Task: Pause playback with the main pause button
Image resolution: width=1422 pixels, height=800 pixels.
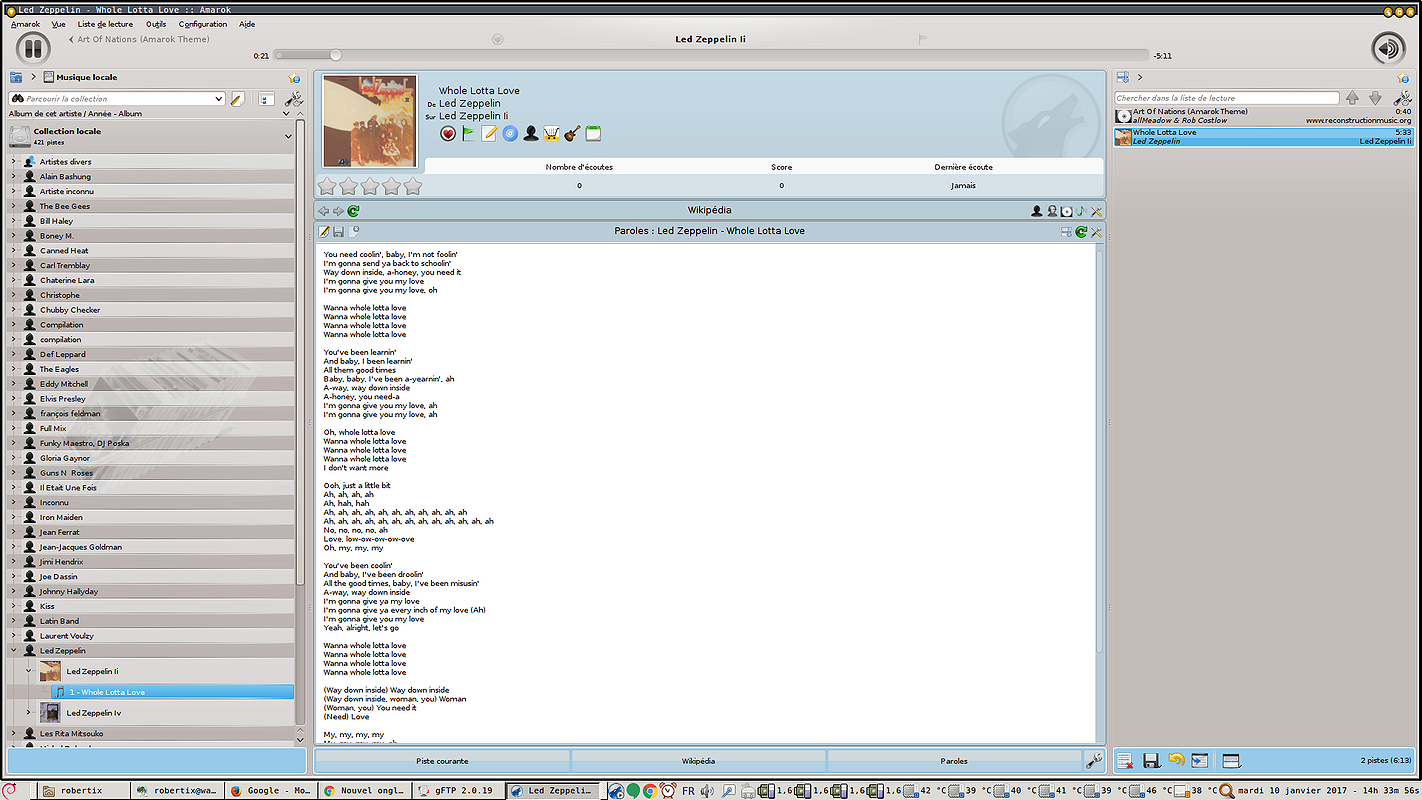Action: (32, 47)
